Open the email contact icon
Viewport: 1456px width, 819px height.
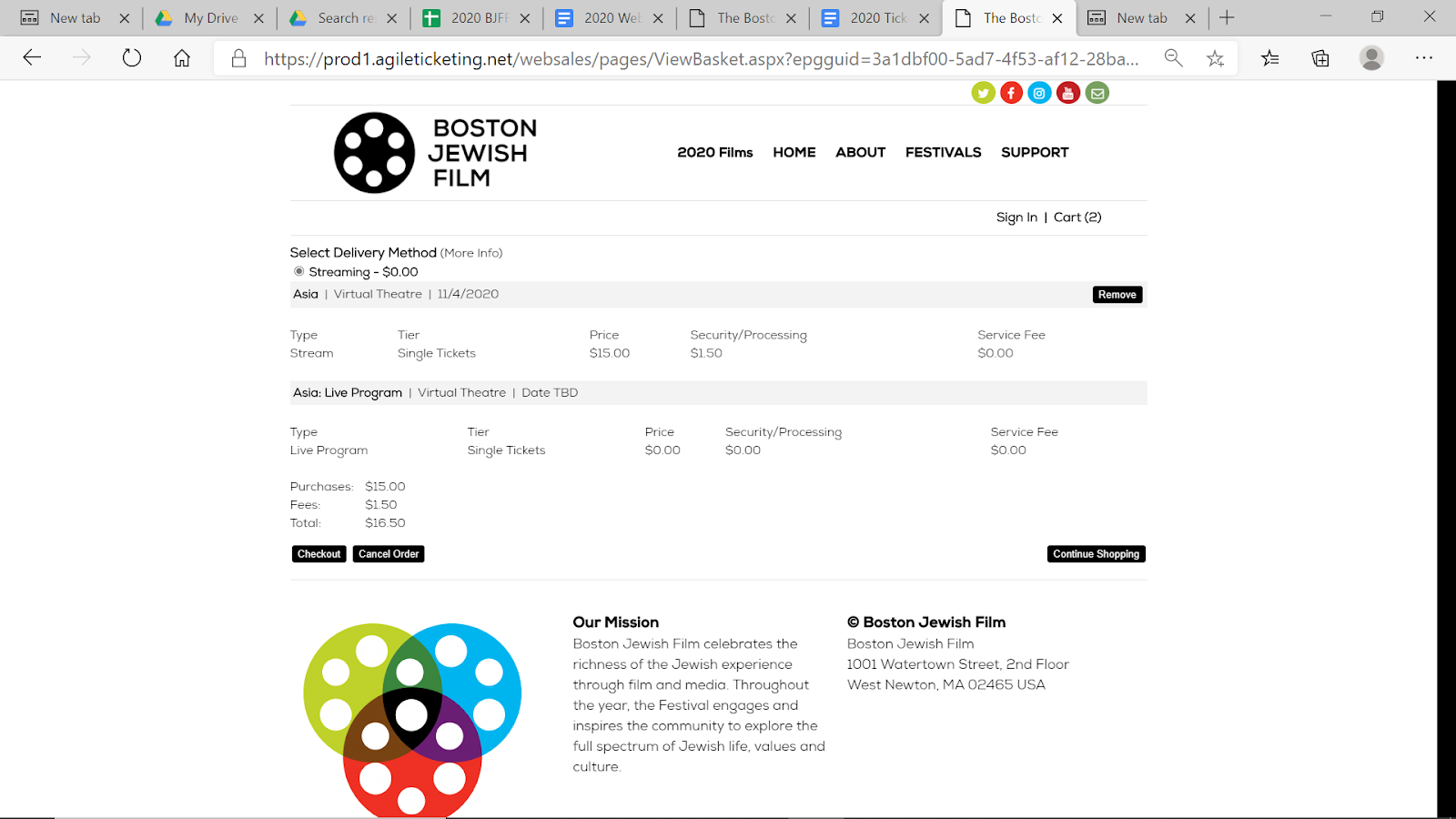pyautogui.click(x=1097, y=93)
